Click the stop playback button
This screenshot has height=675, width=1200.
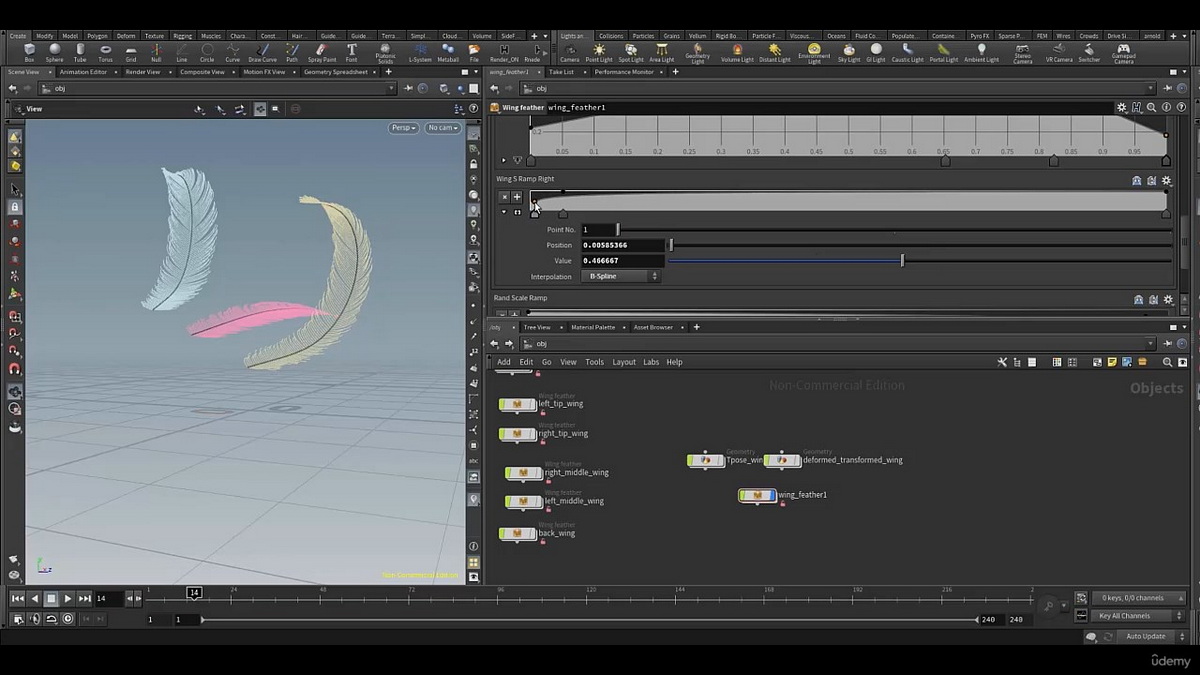pyautogui.click(x=51, y=598)
